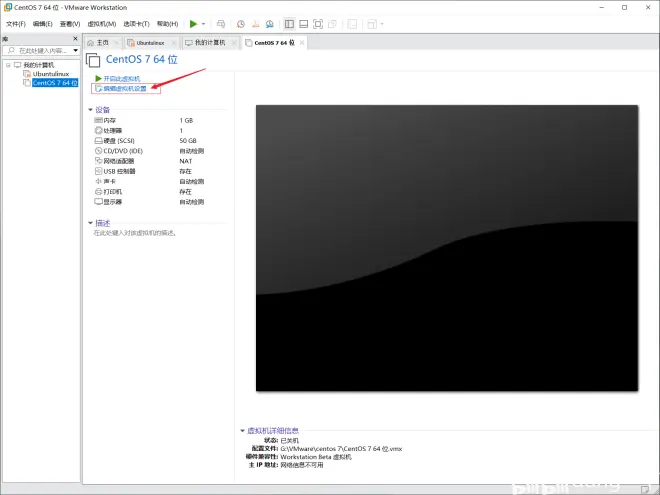The width and height of the screenshot is (660, 495).
Task: Click the 打印机 device icon
Action: (98, 192)
